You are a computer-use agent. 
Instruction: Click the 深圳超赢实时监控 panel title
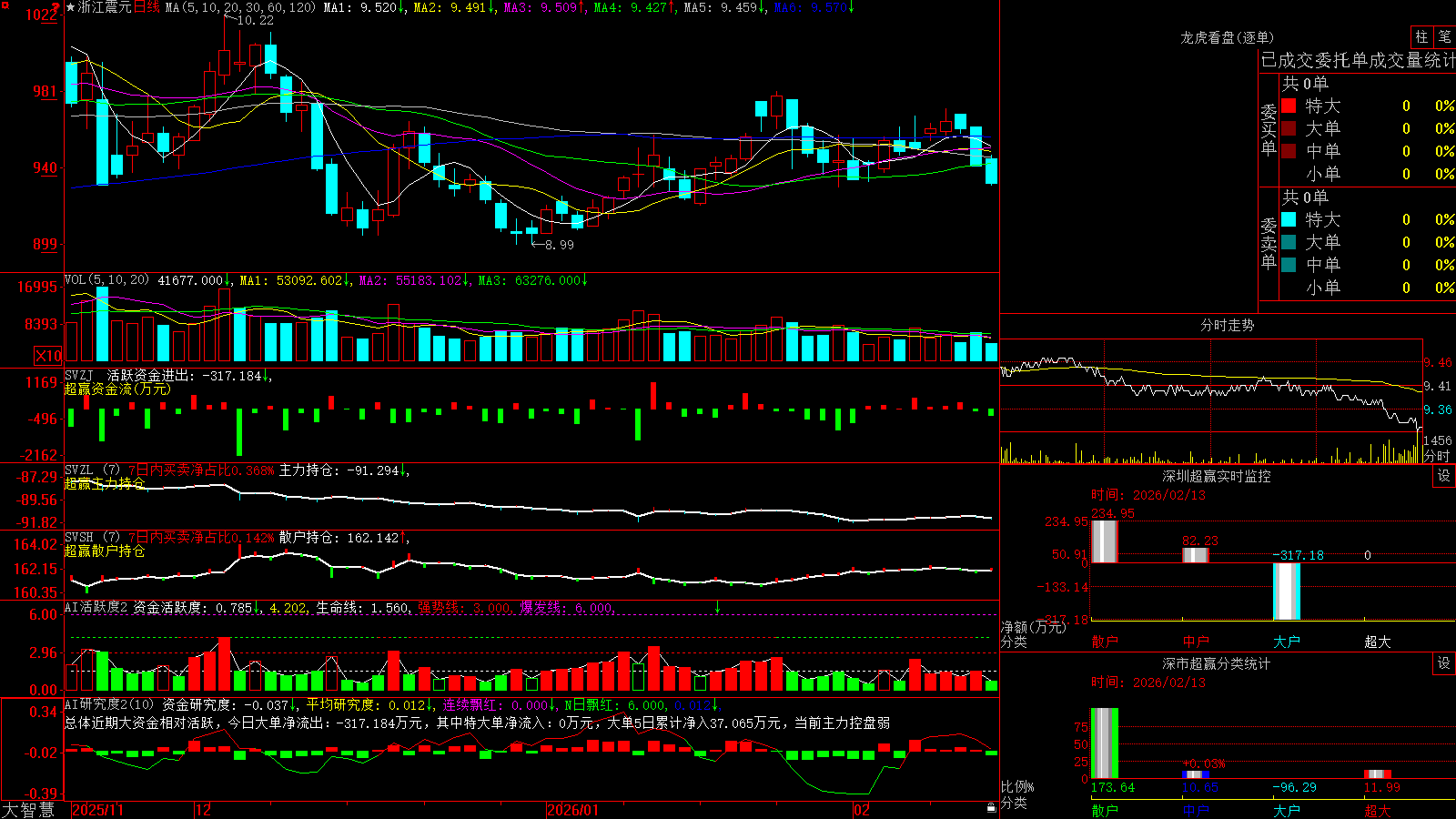point(1217,476)
